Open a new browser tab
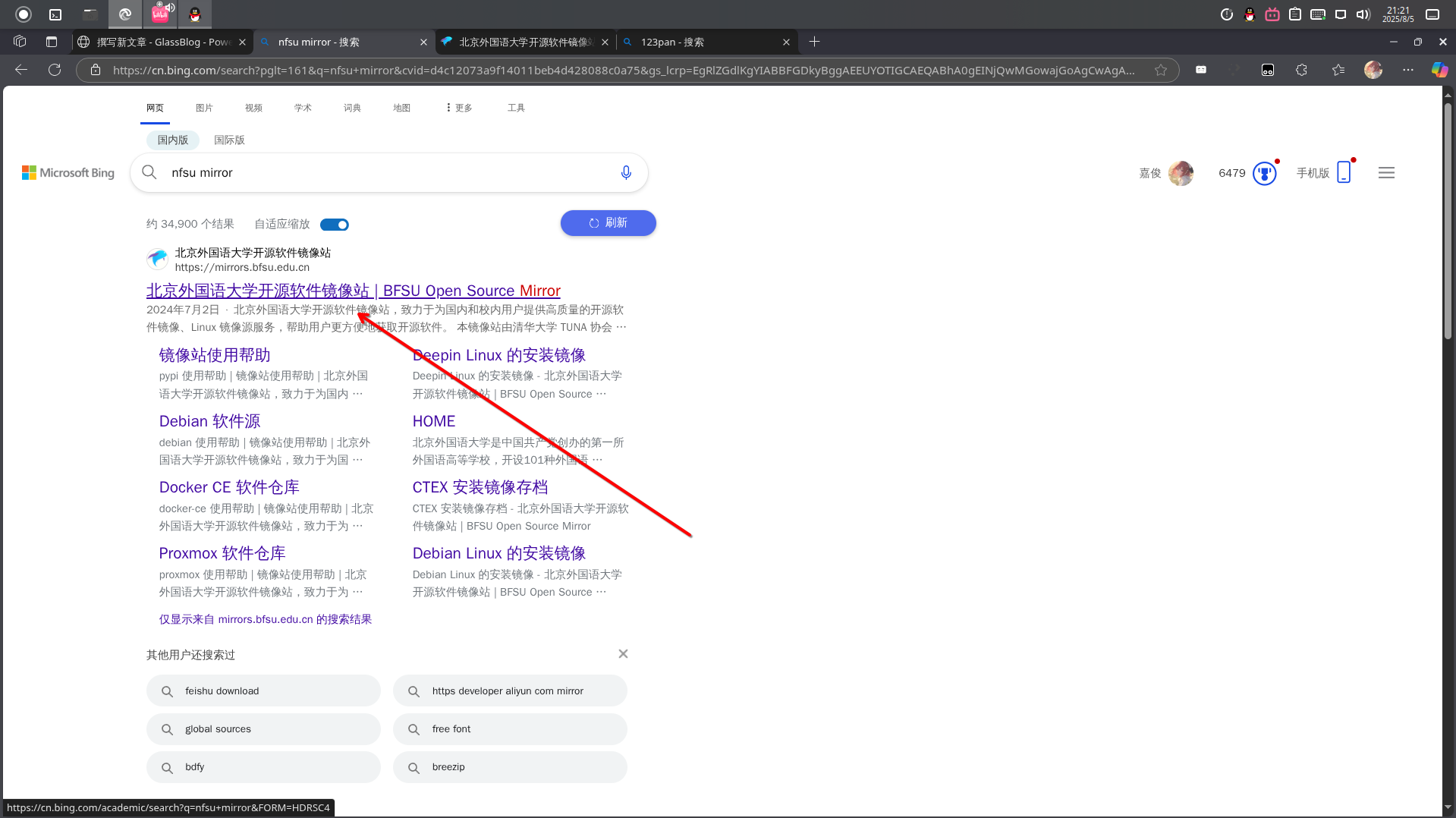The width and height of the screenshot is (1456, 818). 814,42
